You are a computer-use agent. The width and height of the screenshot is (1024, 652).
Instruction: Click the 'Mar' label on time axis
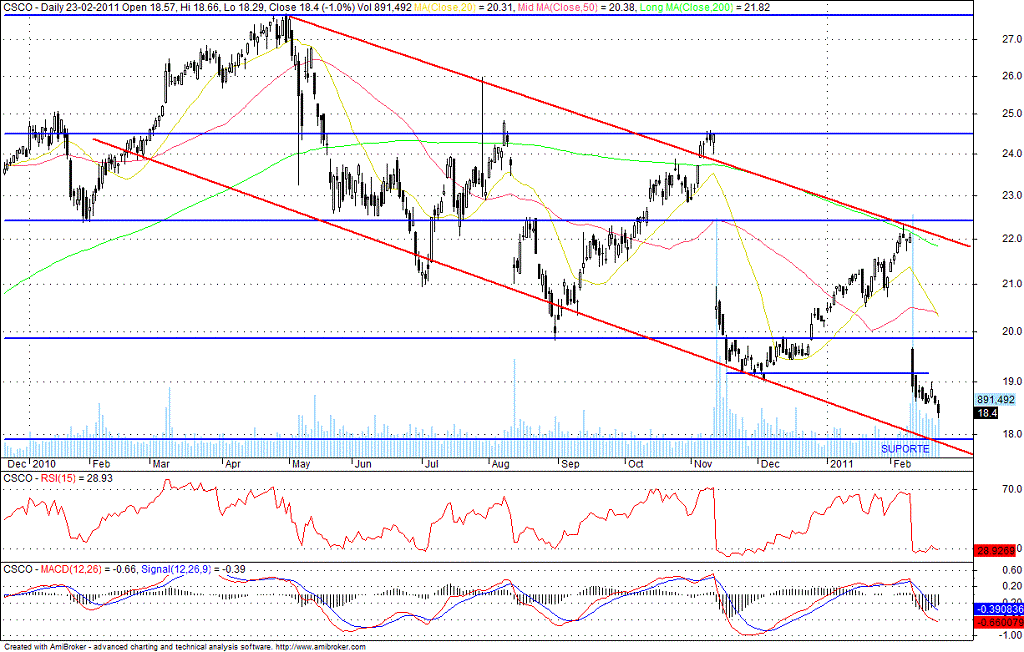pos(161,464)
